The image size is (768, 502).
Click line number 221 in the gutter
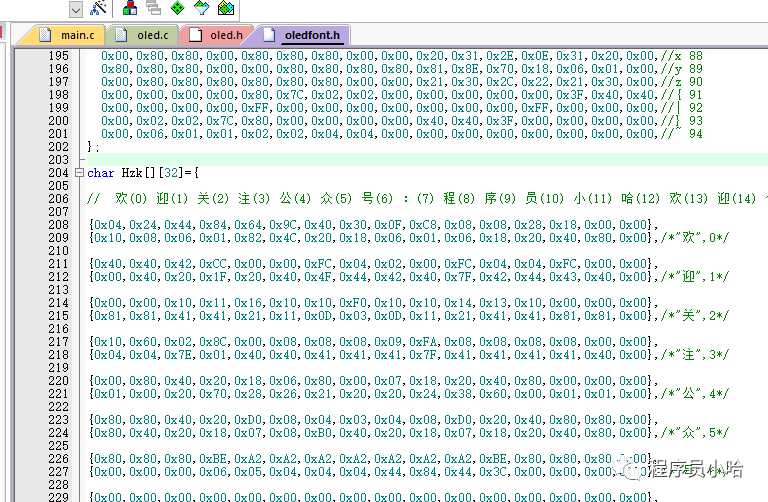pos(58,394)
